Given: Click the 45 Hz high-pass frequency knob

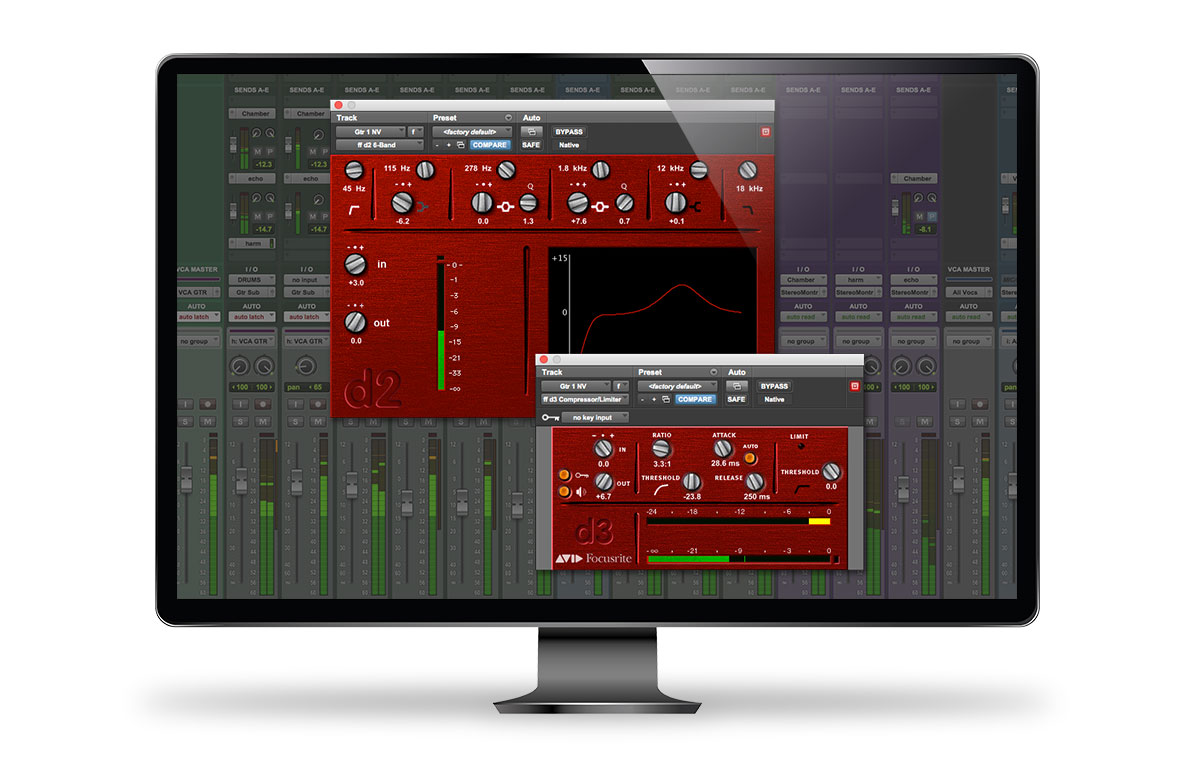Looking at the screenshot, I should pos(354,170).
